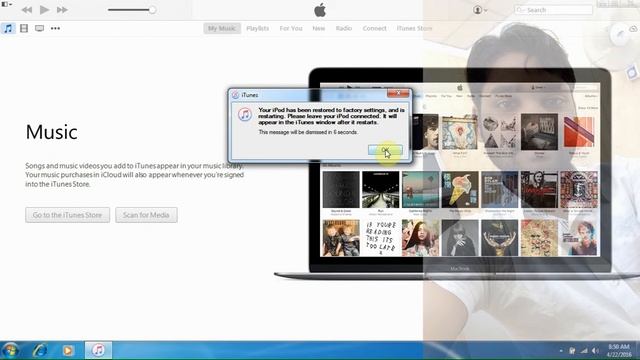Select the TV Shows monitor icon
This screenshot has width=640, height=360.
click(x=39, y=28)
